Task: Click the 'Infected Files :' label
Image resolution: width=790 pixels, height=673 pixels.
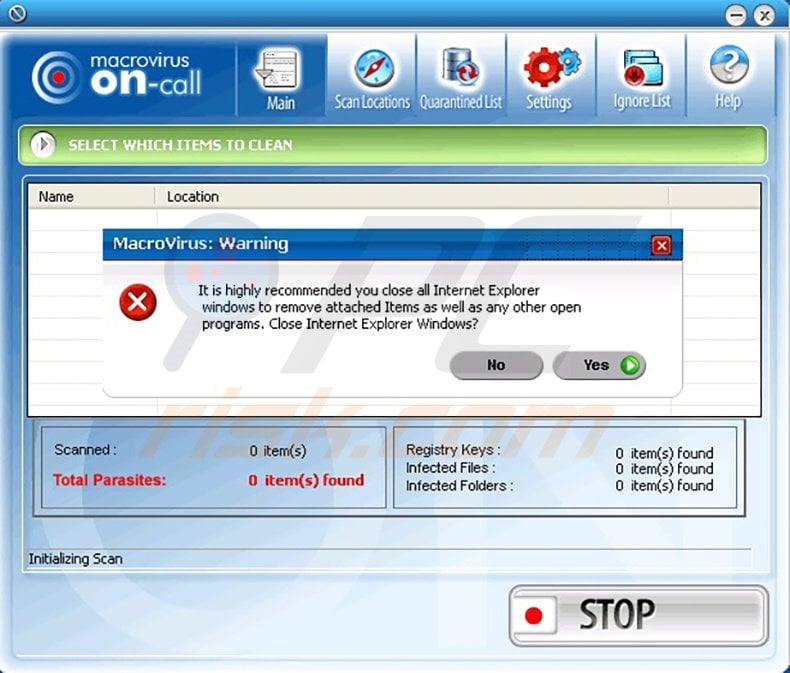Action: point(451,468)
